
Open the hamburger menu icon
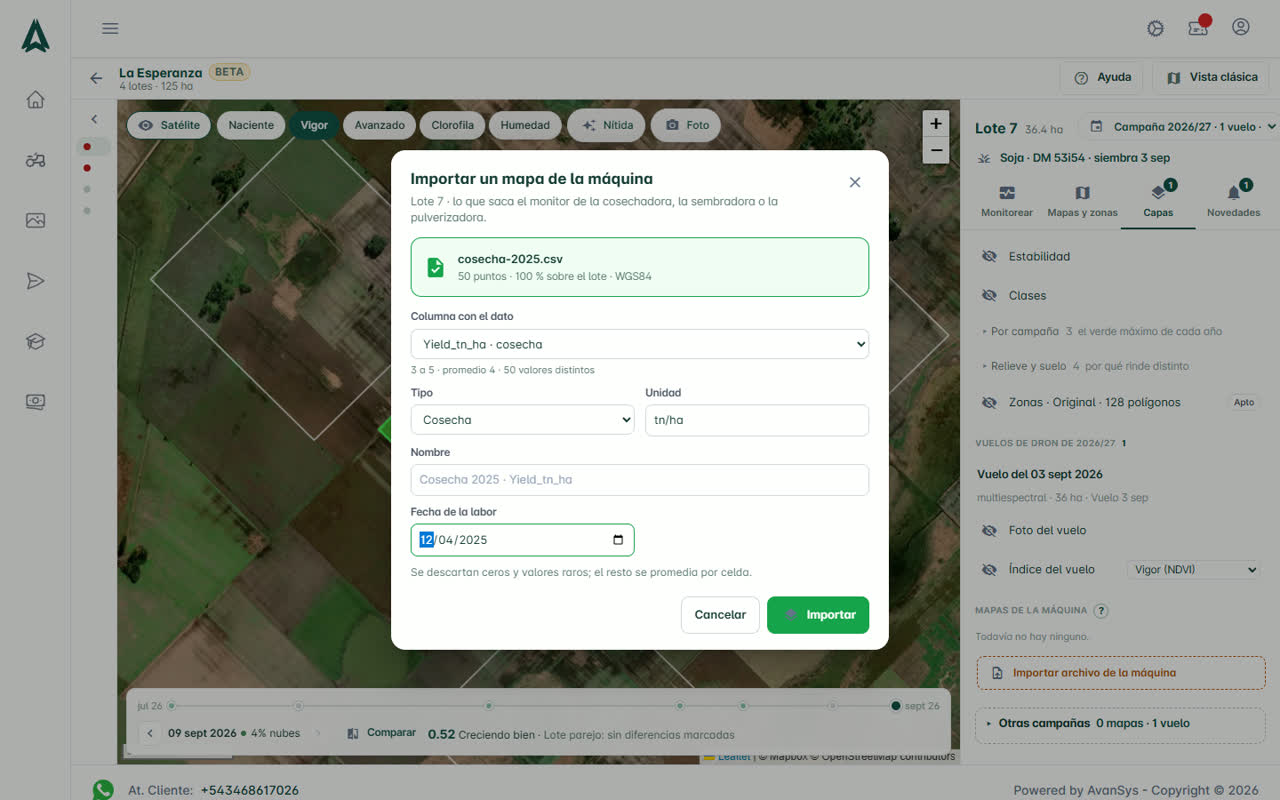tap(110, 28)
